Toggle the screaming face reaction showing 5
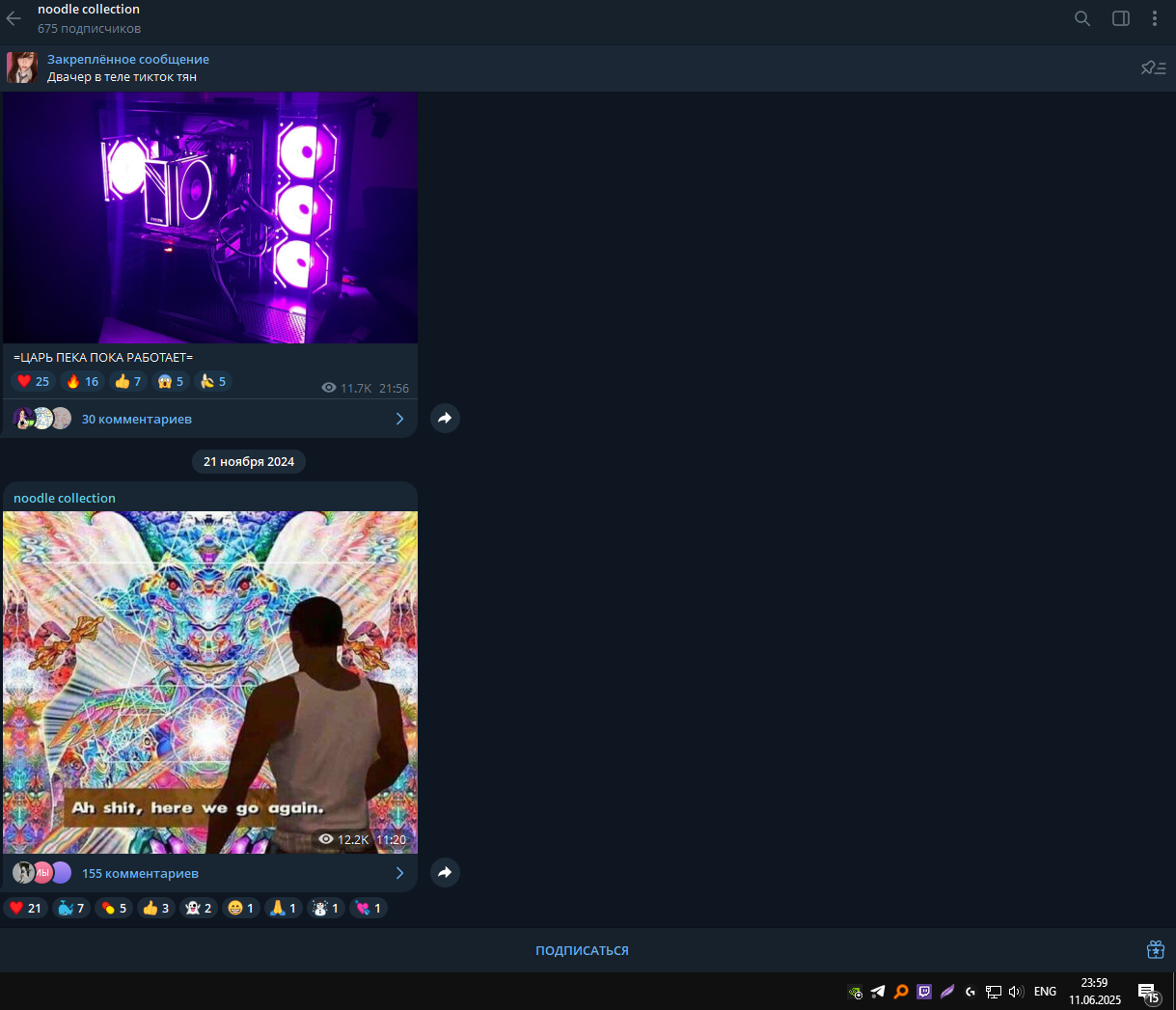This screenshot has height=1010, width=1176. point(170,381)
